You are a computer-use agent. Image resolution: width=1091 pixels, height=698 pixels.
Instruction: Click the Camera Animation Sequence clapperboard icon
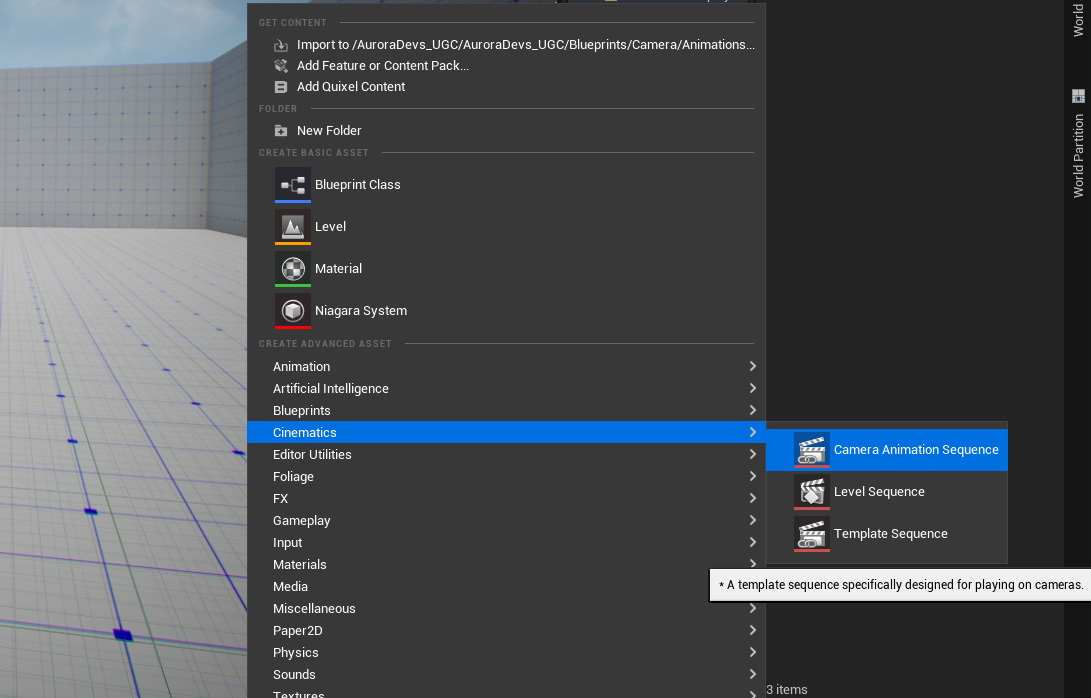812,450
